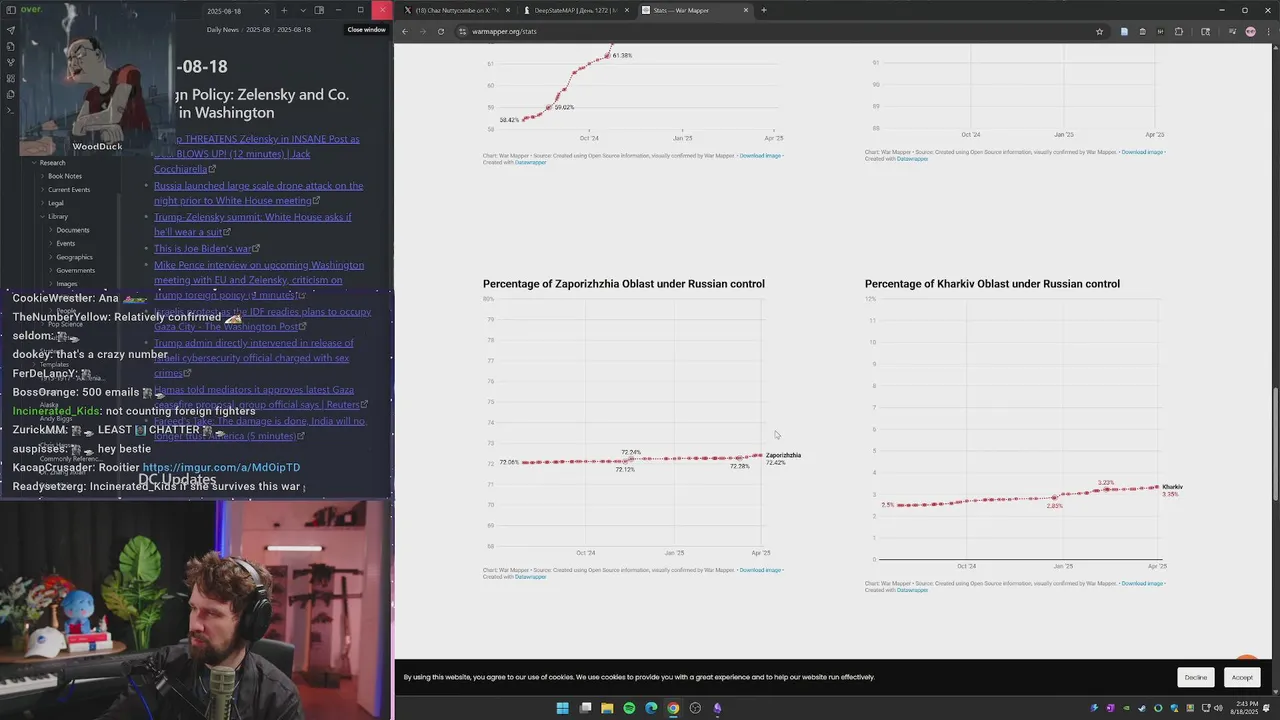
Task: Open 'This is Joe Biden's war' link
Action: point(203,248)
